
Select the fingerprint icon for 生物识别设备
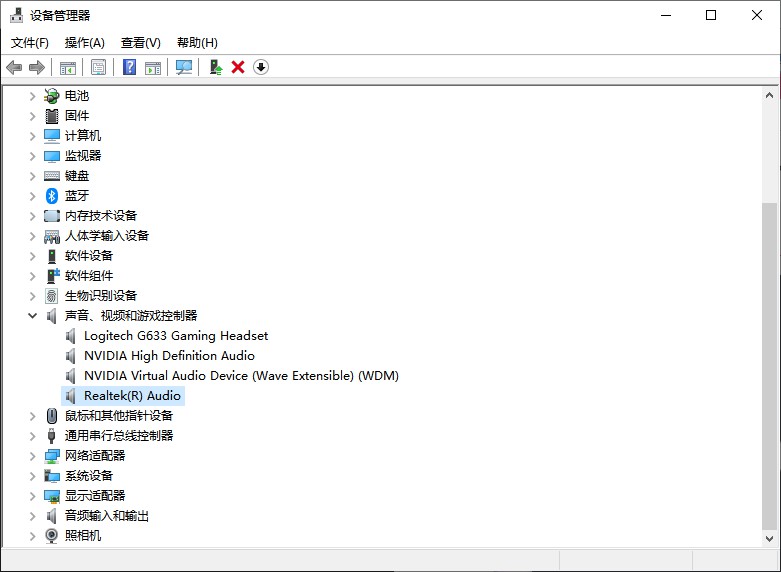pos(52,296)
